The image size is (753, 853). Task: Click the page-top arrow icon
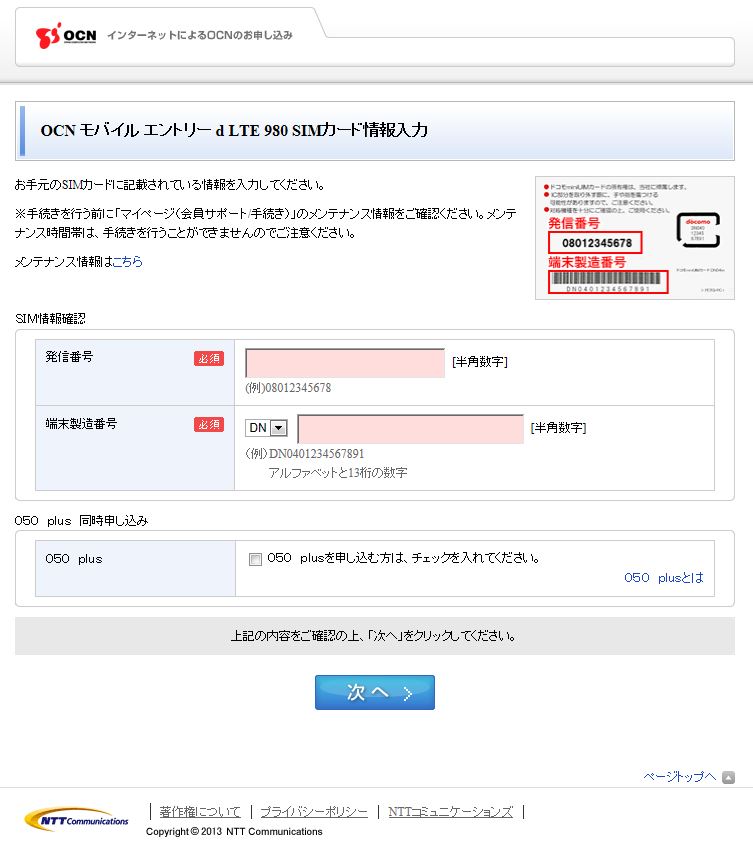pos(728,777)
